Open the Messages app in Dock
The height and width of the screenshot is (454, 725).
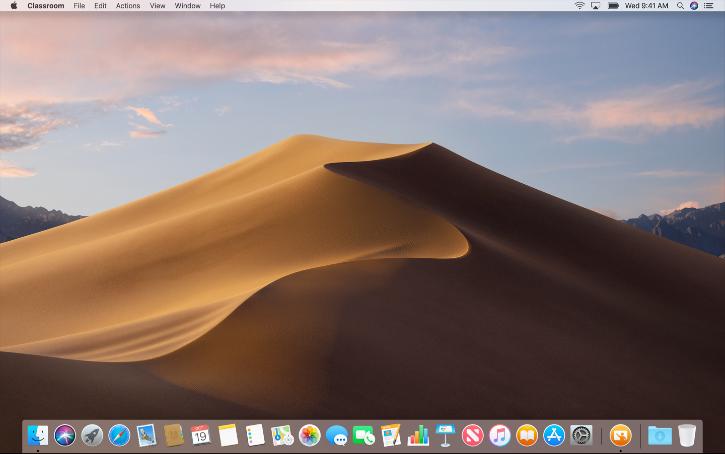click(337, 436)
